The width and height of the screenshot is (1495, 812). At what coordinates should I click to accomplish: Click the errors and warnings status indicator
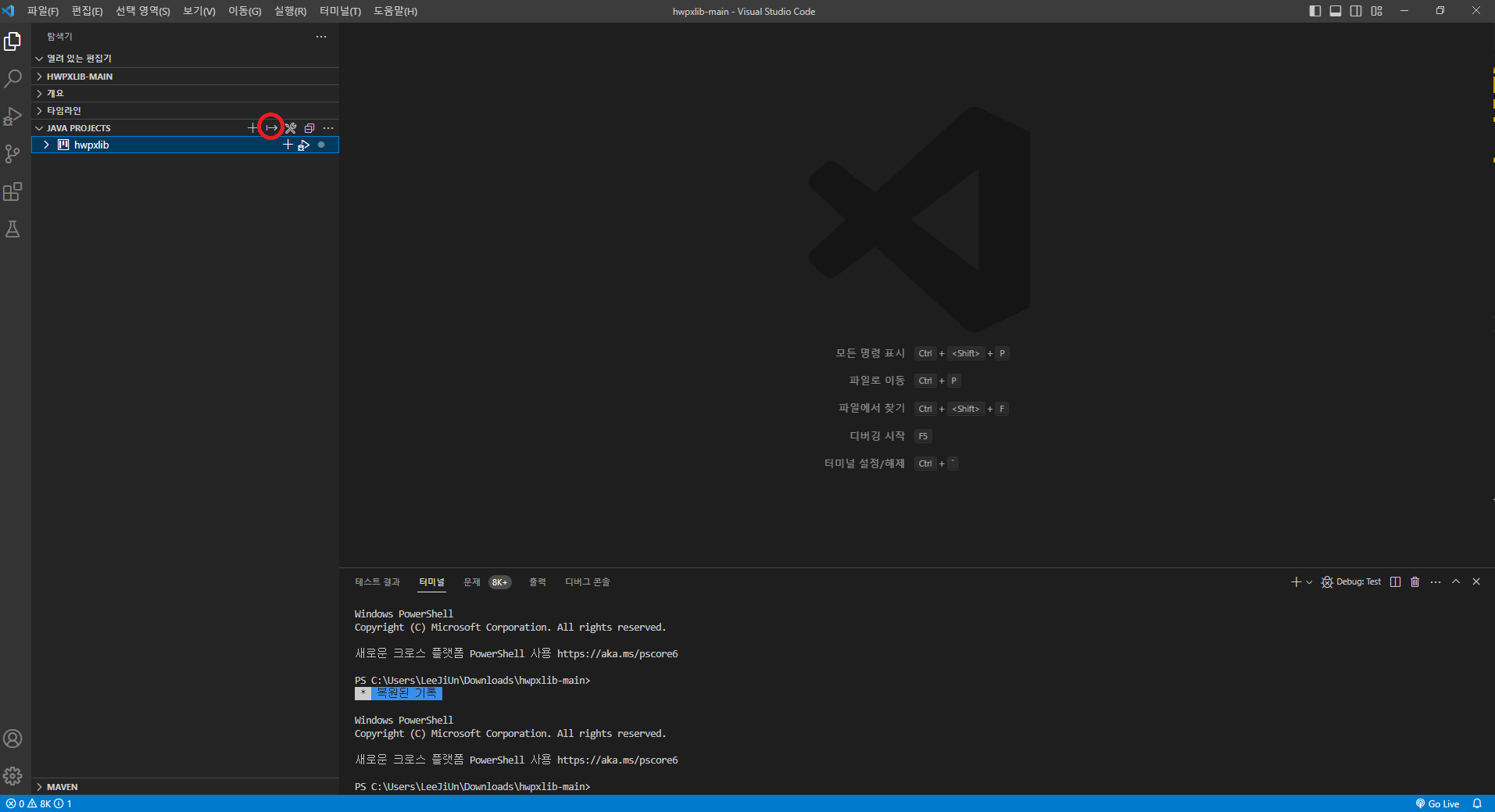[39, 803]
